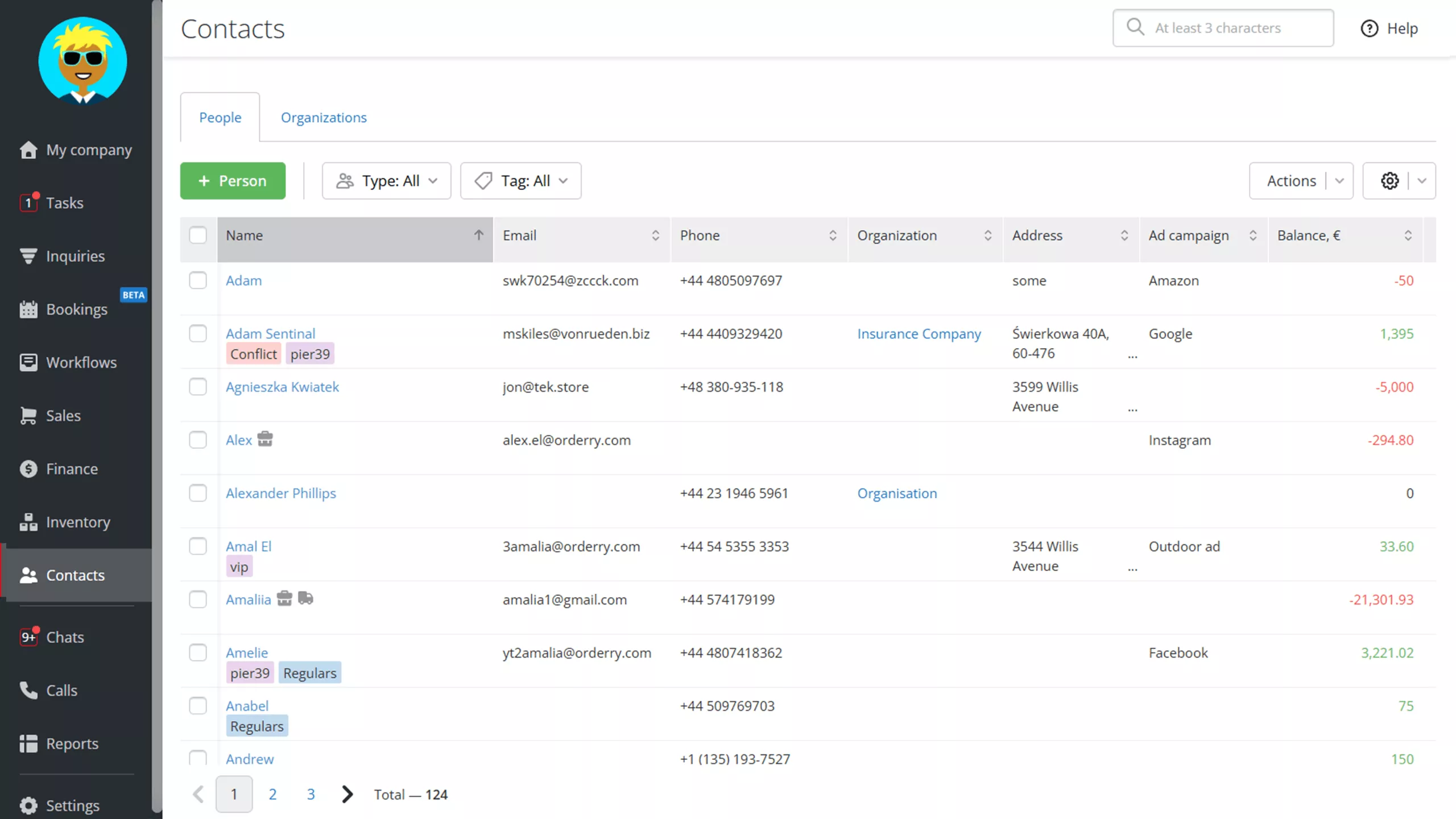This screenshot has width=1456, height=819.
Task: Click the briefcase icon next to Alex
Action: (x=266, y=439)
